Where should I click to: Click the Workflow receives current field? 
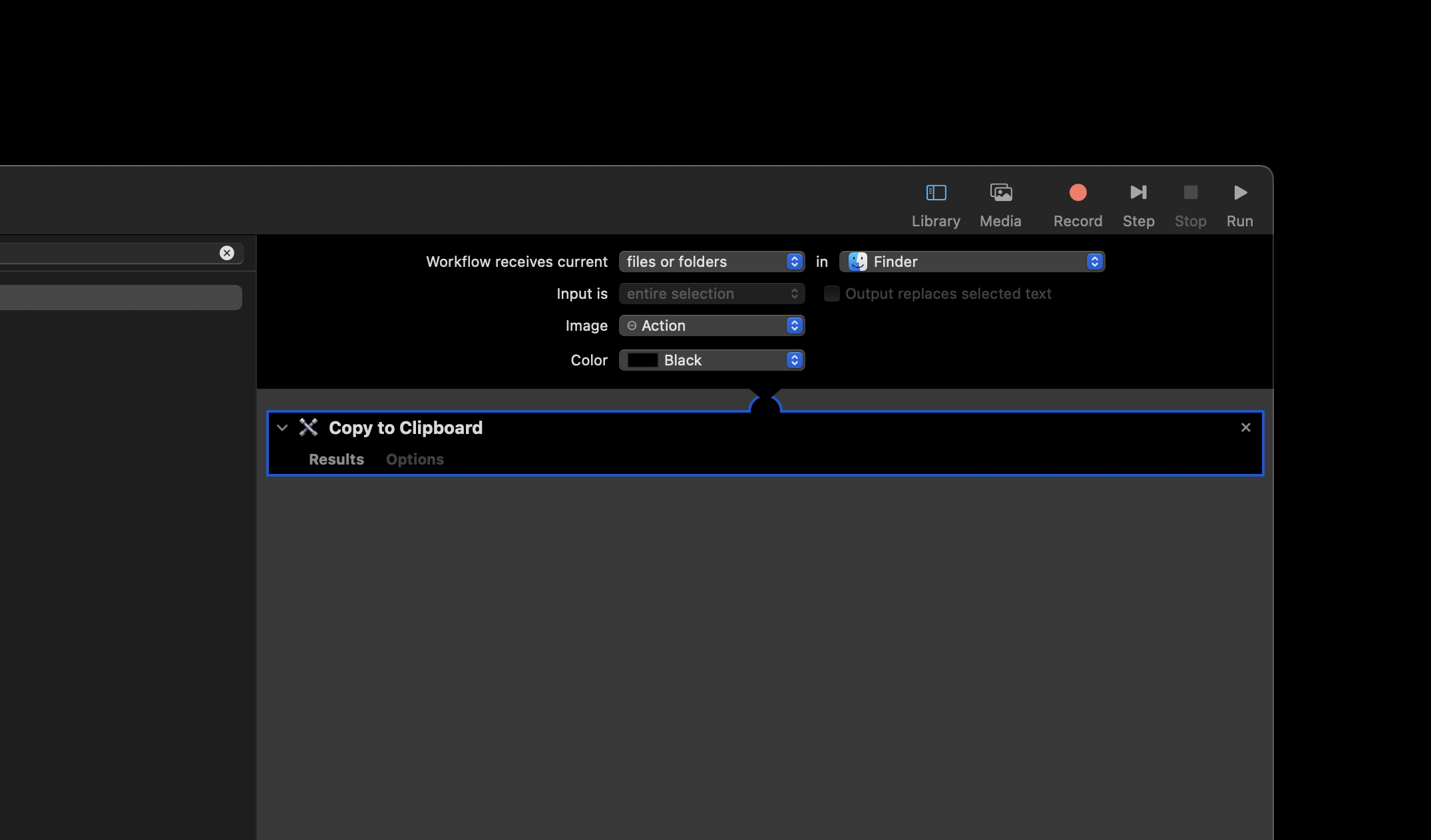point(711,261)
